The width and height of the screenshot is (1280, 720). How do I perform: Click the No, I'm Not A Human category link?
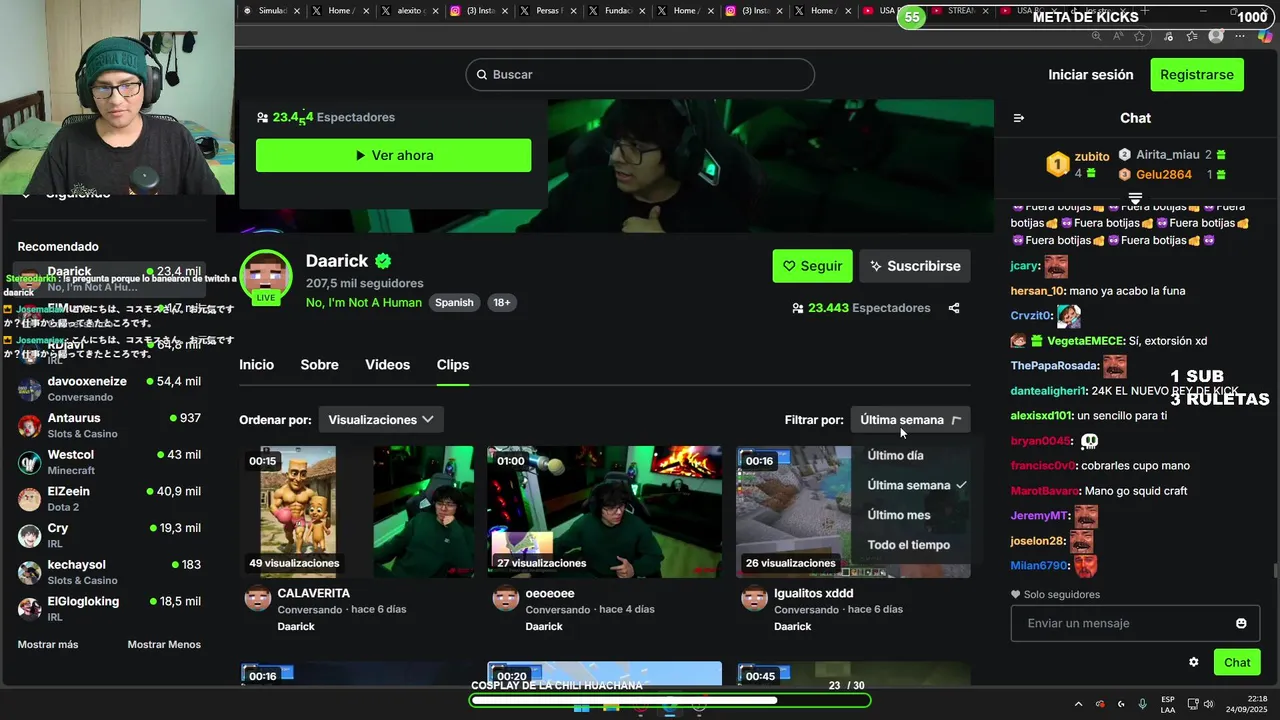[x=364, y=303]
